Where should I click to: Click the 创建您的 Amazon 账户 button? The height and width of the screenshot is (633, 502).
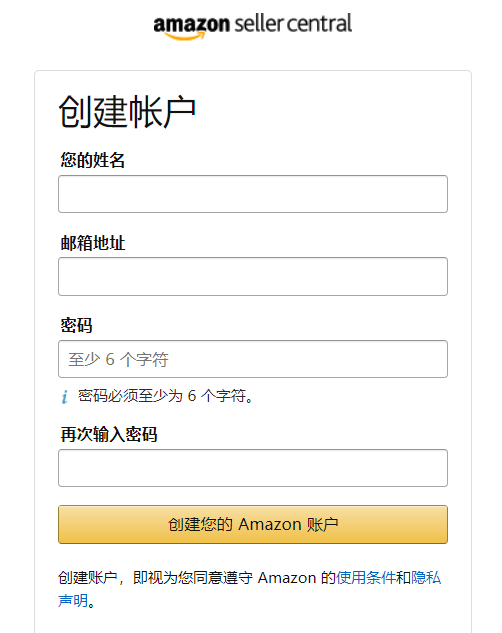coord(253,524)
